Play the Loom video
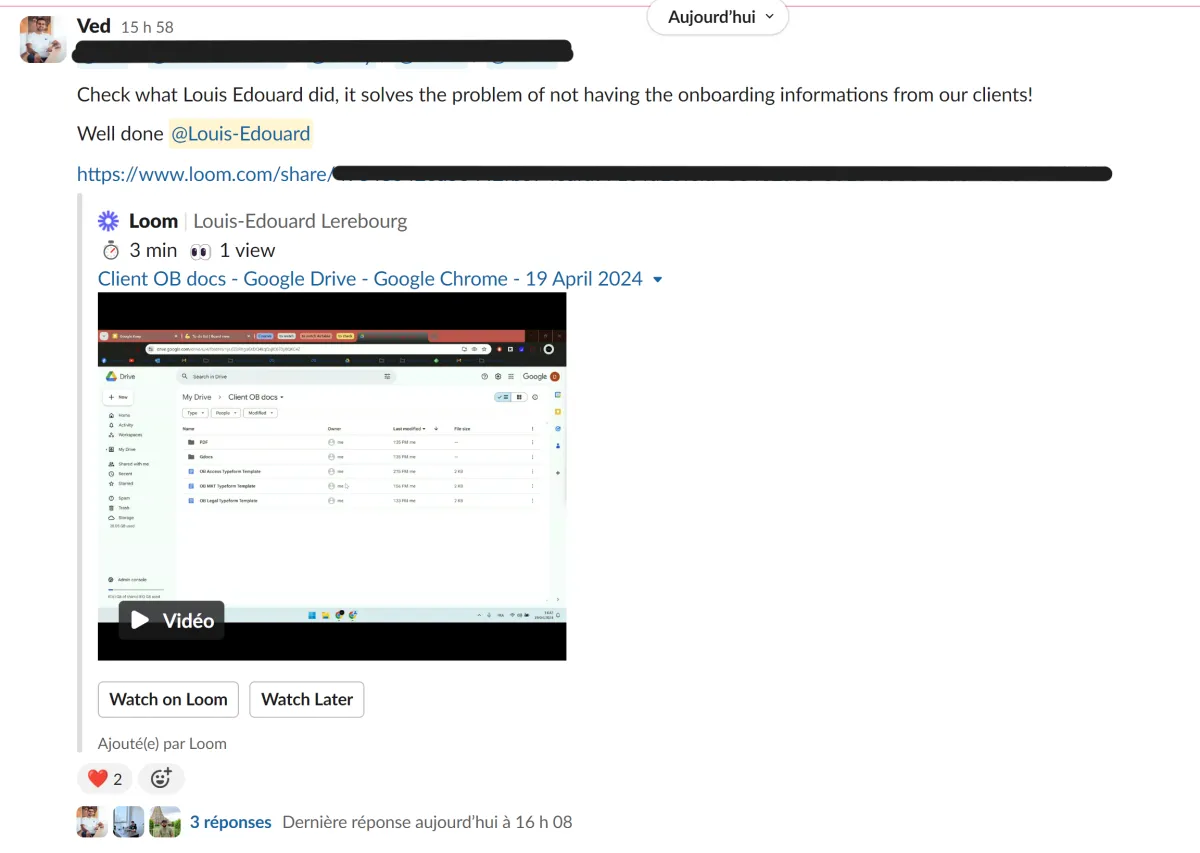 click(172, 620)
